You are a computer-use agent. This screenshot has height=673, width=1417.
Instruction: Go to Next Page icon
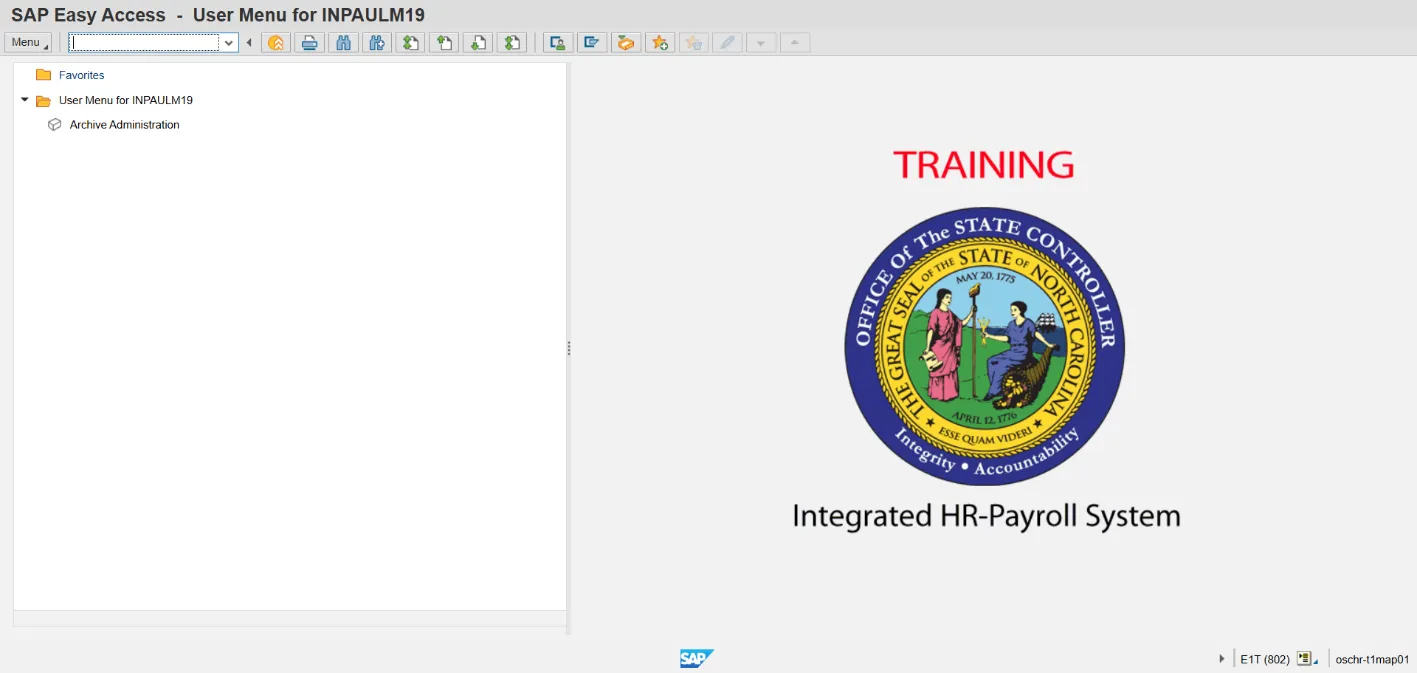coord(478,42)
